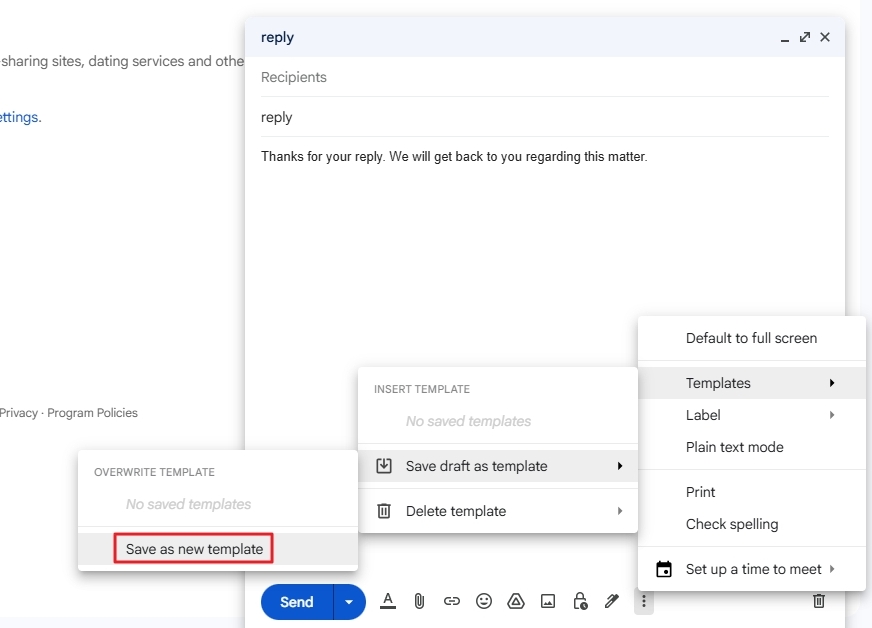This screenshot has height=628, width=872.
Task: Click into the message body text
Action: (x=454, y=157)
